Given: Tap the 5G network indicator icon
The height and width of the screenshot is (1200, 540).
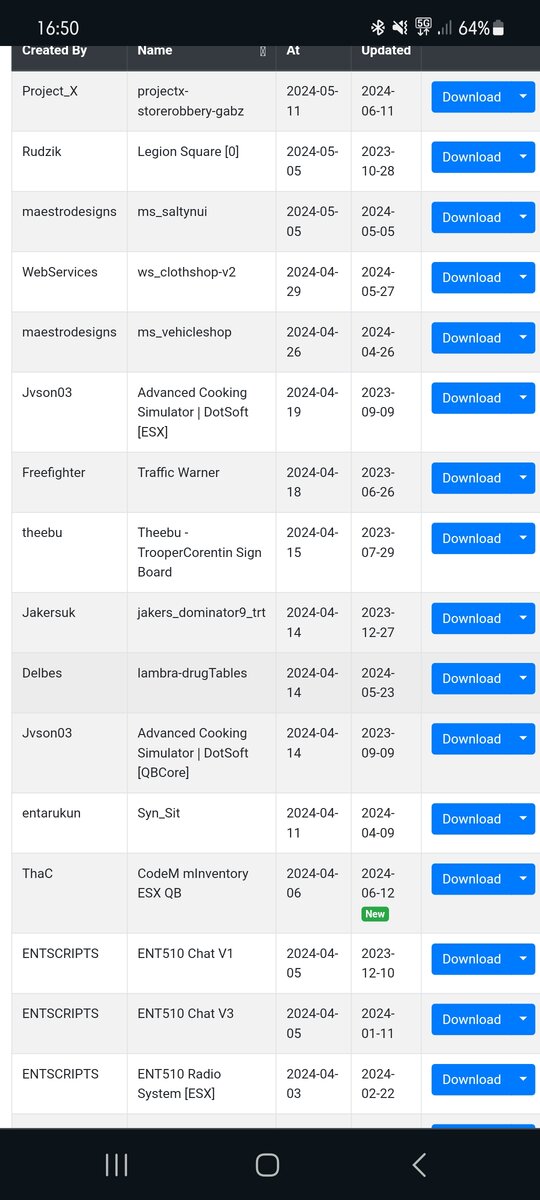Looking at the screenshot, I should point(423,28).
